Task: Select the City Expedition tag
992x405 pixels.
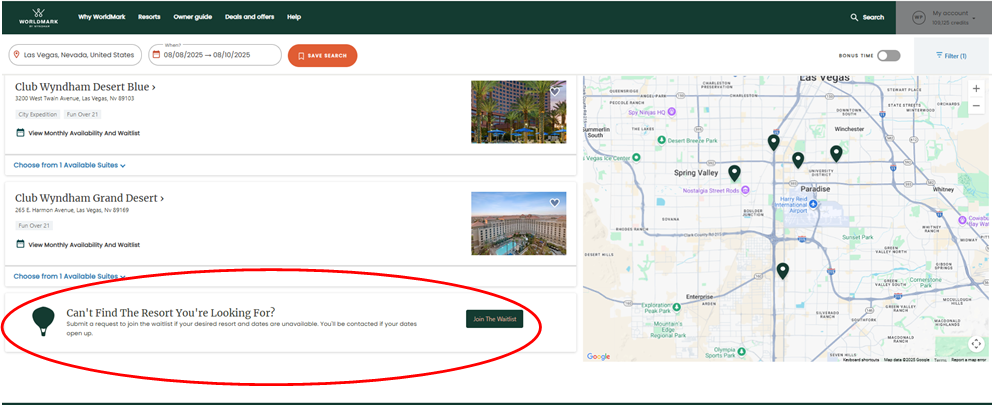Action: coord(37,115)
